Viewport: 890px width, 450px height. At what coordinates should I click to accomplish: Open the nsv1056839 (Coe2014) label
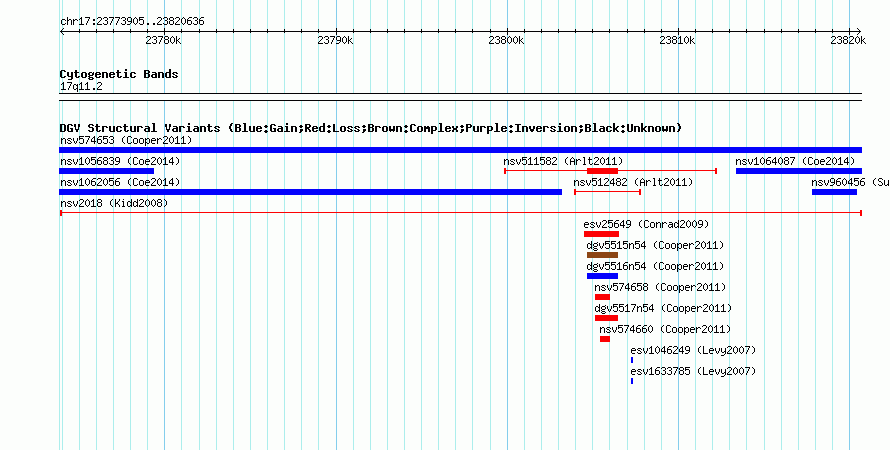click(x=120, y=161)
